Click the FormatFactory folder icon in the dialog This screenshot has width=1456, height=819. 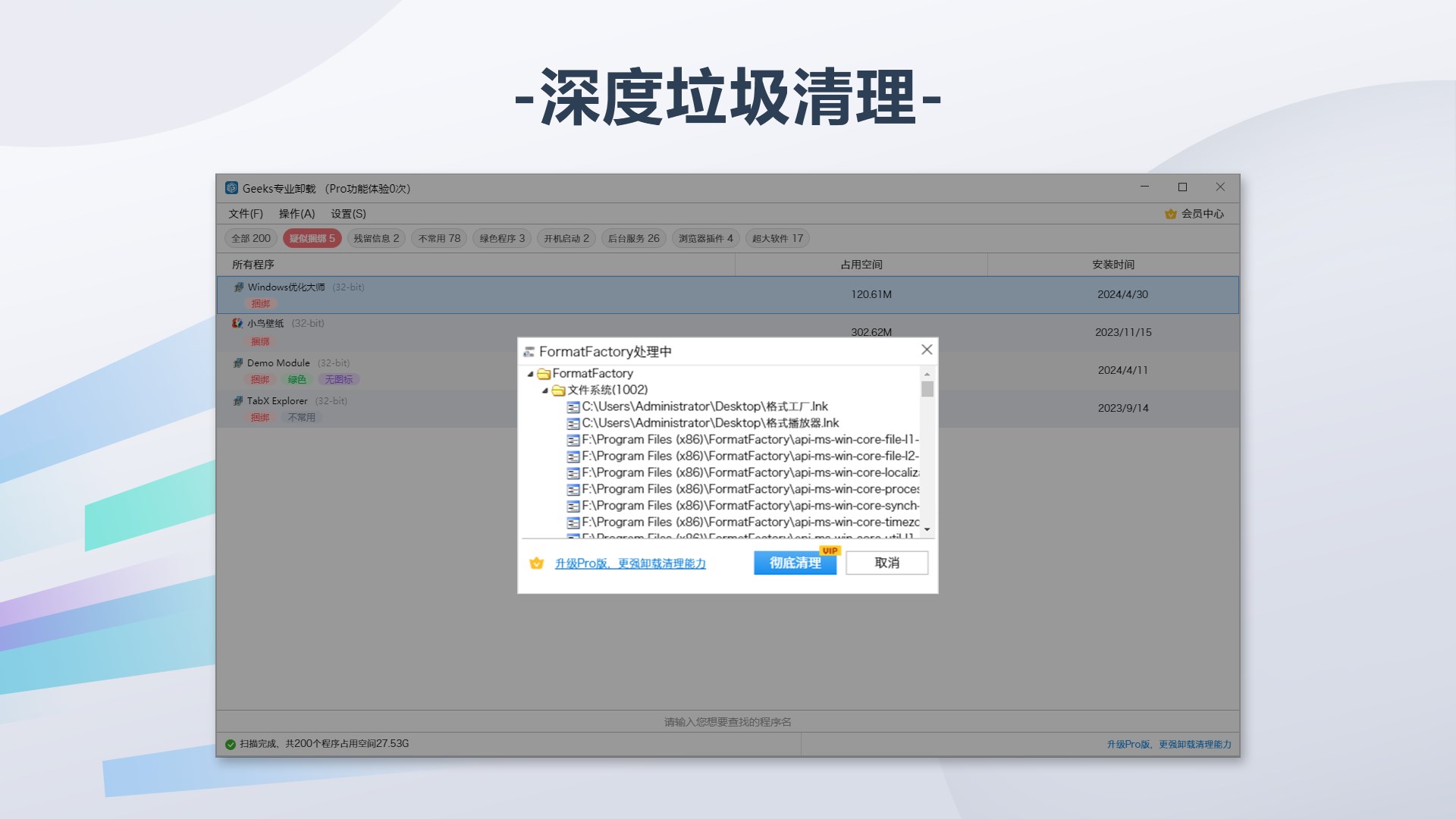[x=544, y=373]
